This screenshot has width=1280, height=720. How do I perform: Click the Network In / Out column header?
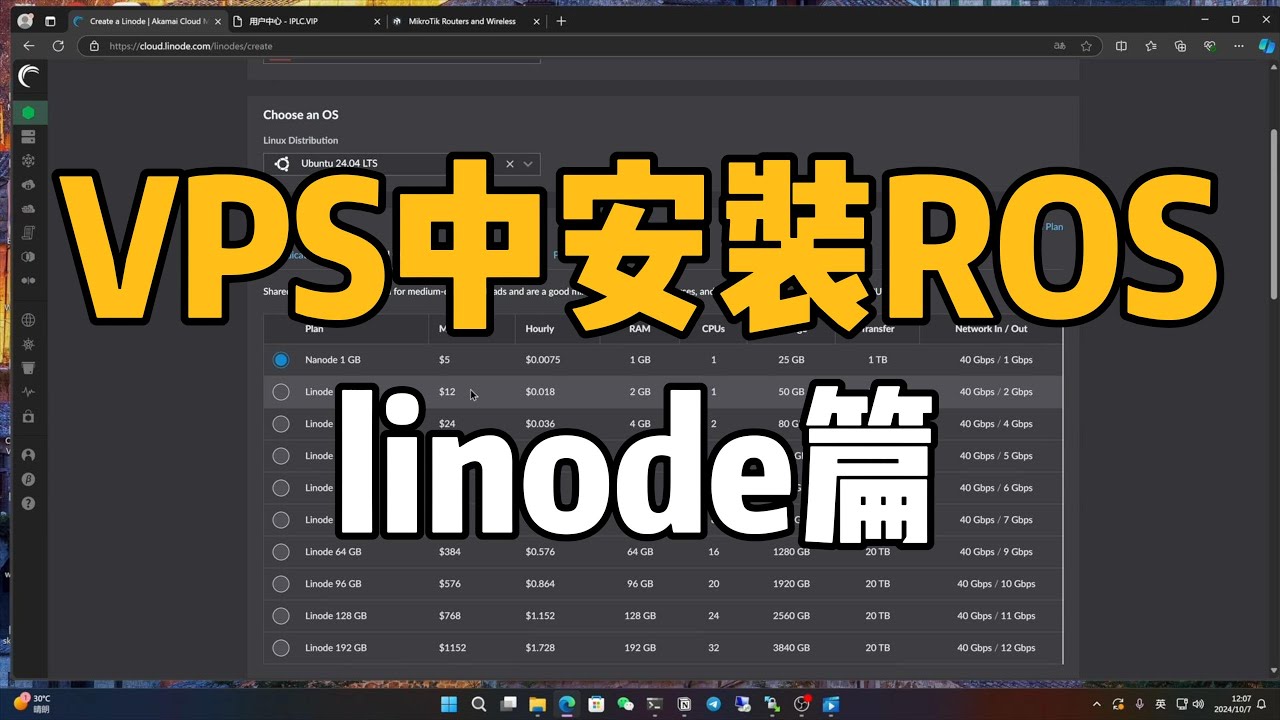pyautogui.click(x=991, y=329)
